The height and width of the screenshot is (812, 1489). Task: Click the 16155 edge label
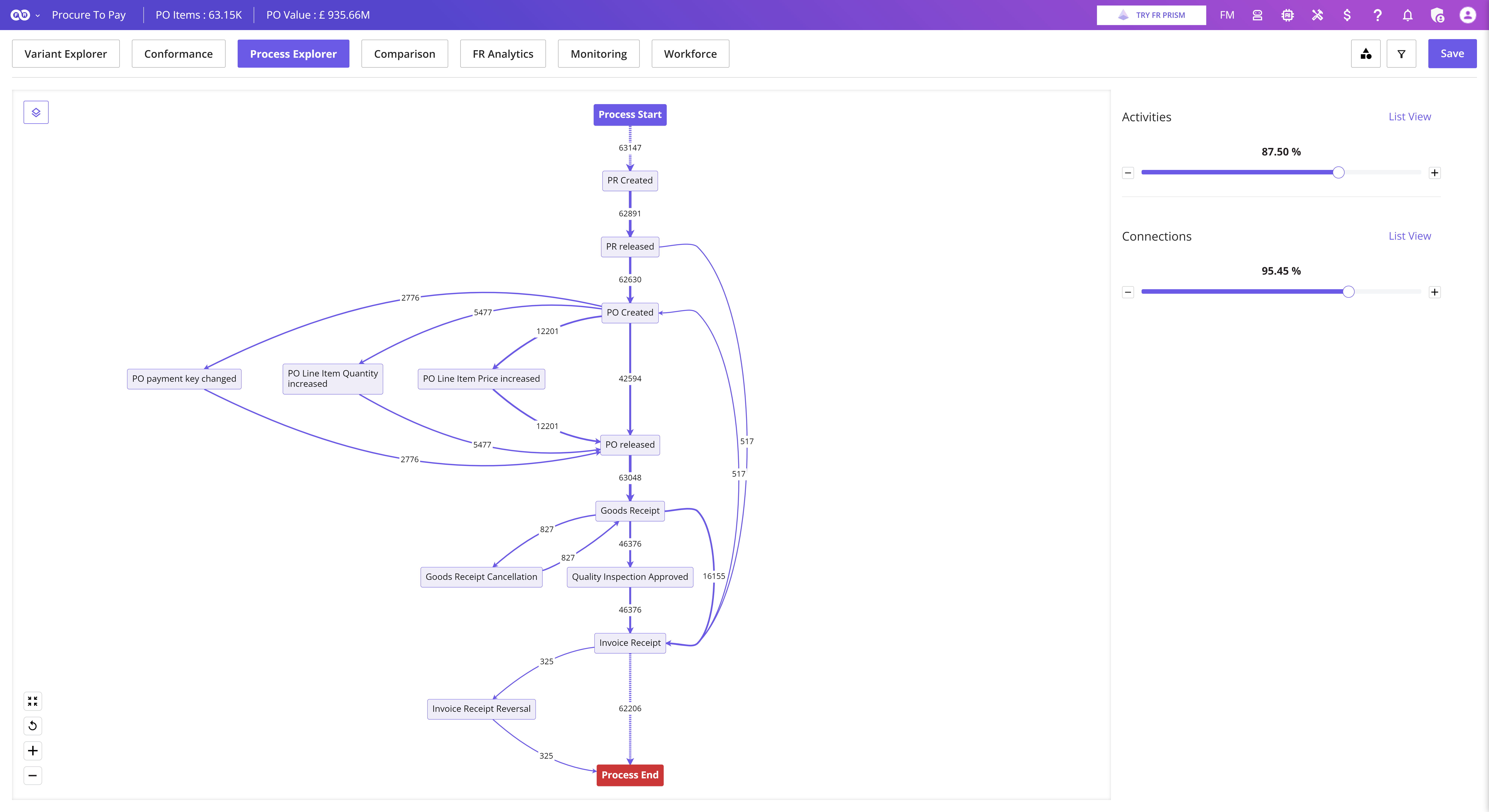point(714,576)
